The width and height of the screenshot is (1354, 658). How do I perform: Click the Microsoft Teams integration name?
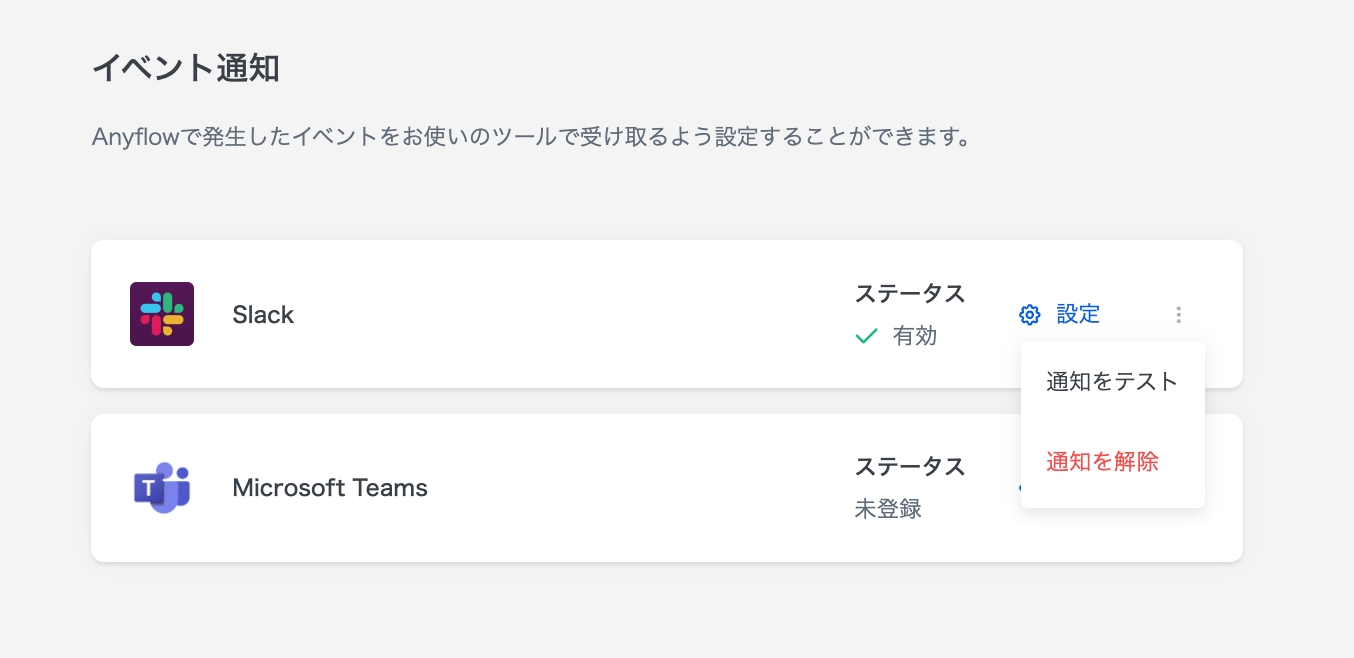330,488
